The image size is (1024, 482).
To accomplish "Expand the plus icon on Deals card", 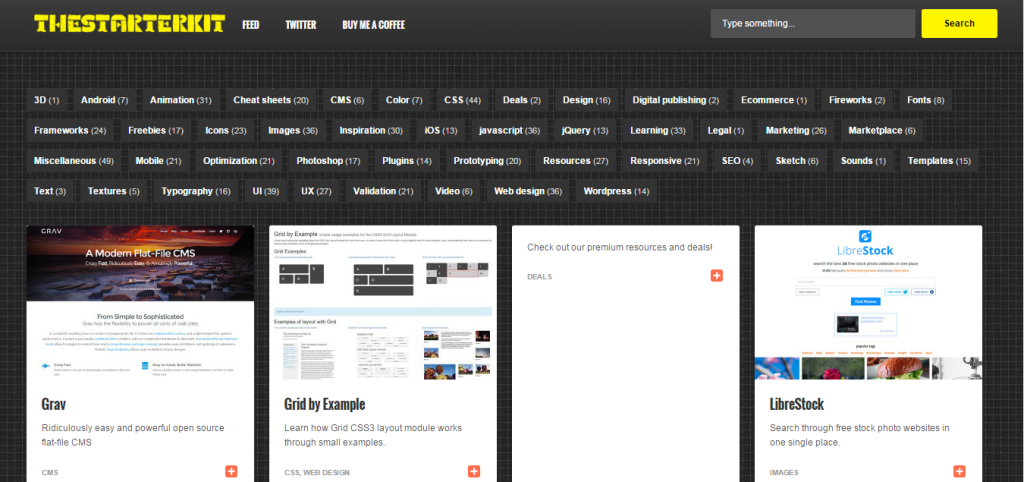I will [717, 275].
